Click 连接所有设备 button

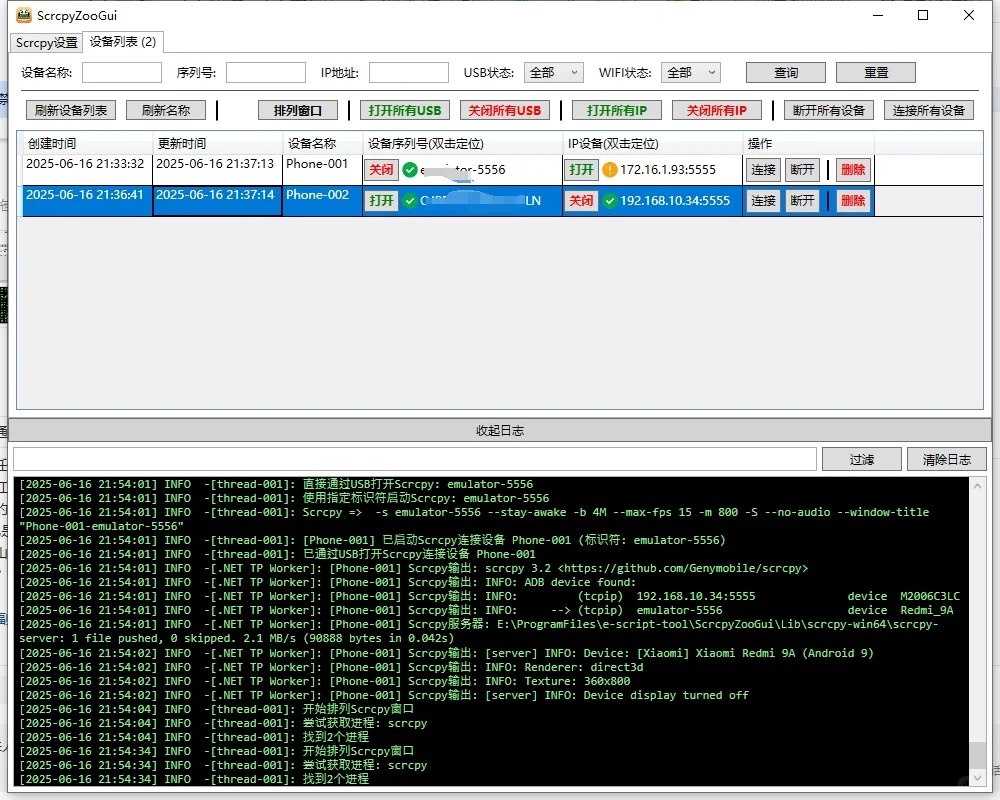929,110
